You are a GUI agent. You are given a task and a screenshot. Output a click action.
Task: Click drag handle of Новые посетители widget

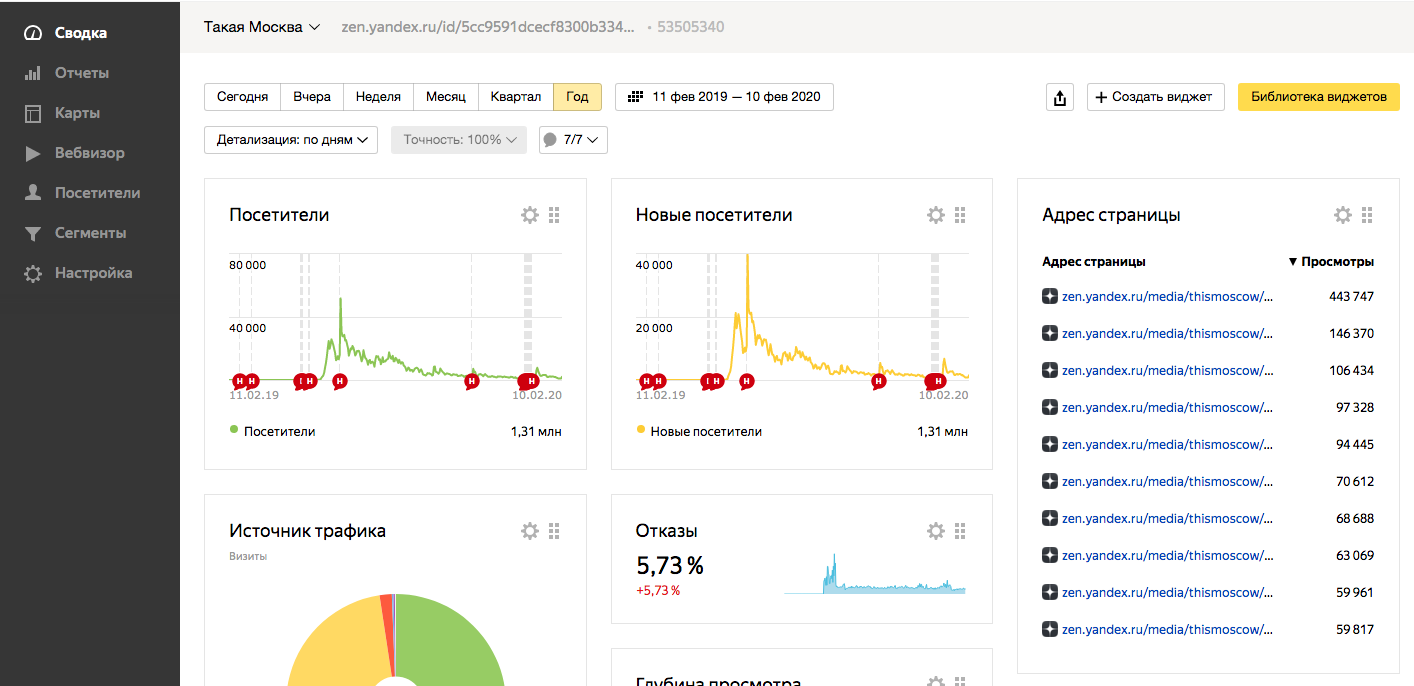coord(961,215)
